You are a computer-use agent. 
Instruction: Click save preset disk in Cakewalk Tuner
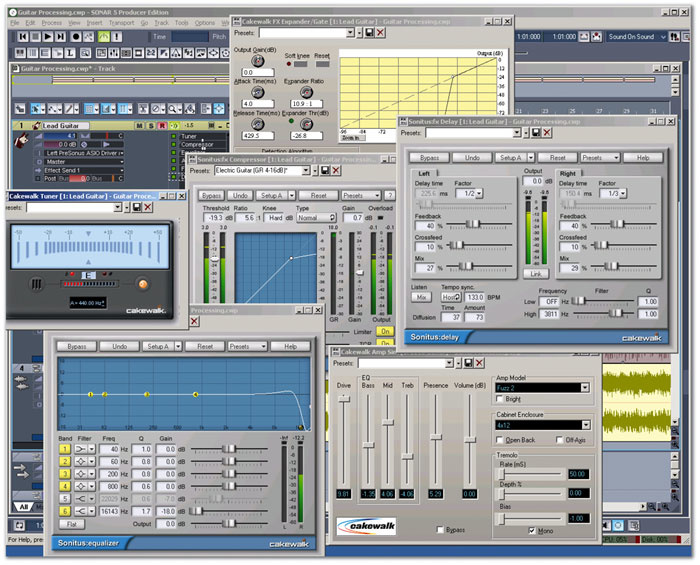click(x=137, y=207)
